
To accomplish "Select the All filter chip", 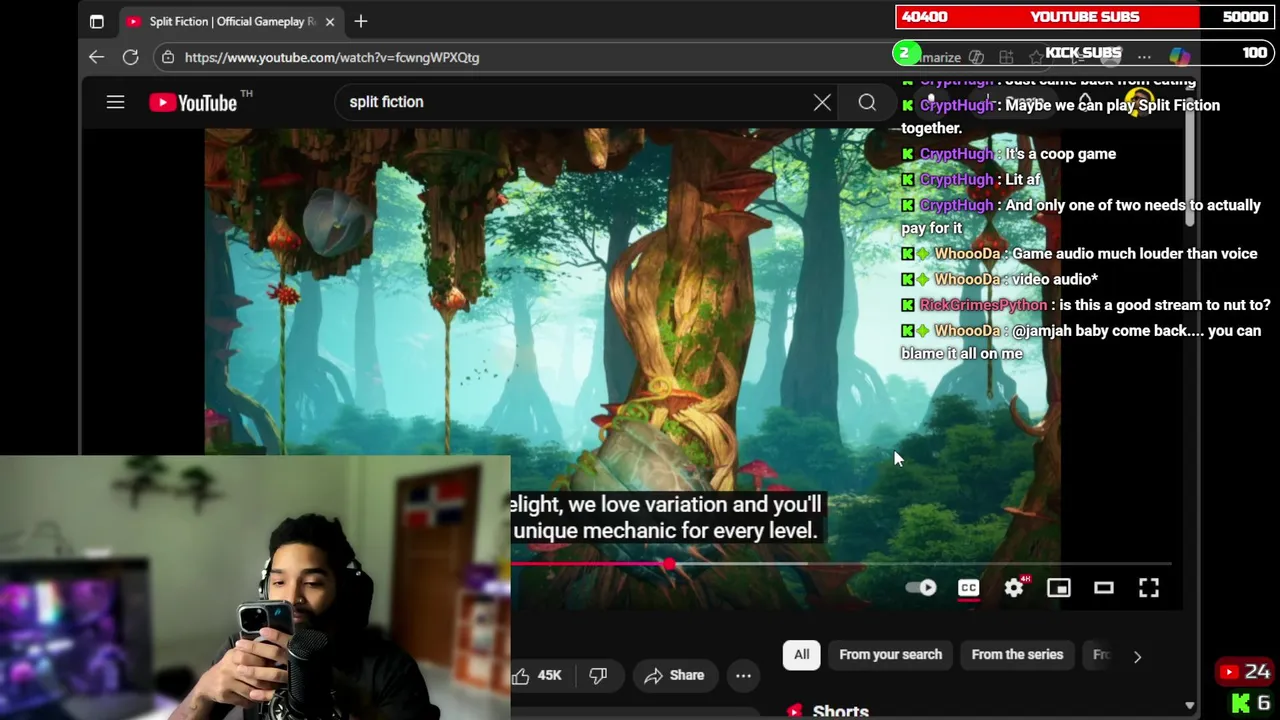I will [x=801, y=655].
